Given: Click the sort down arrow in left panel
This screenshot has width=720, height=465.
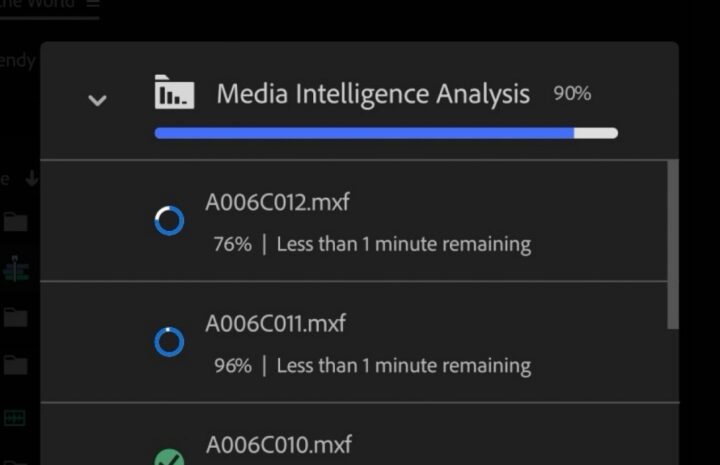Looking at the screenshot, I should (x=32, y=178).
